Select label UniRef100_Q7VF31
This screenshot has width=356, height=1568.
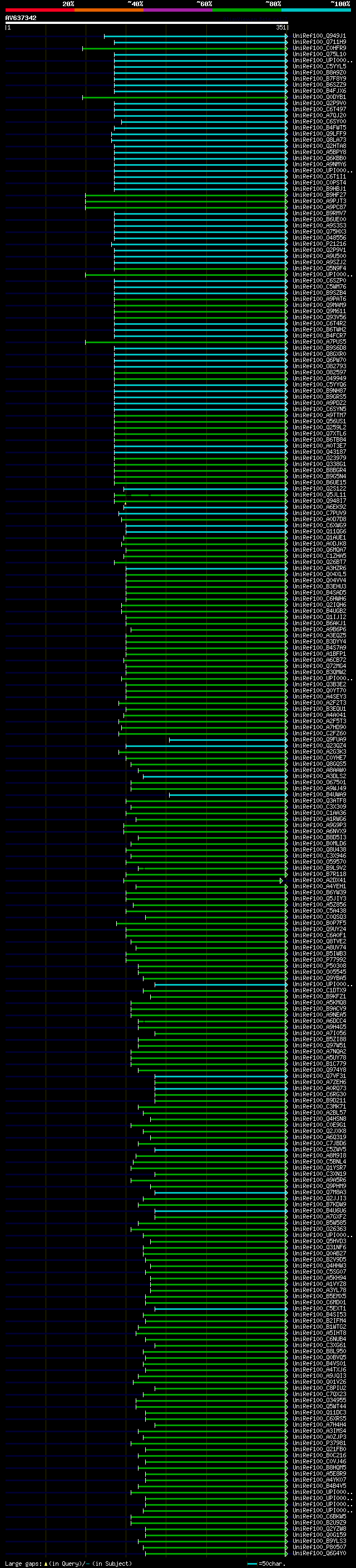[319, 1076]
